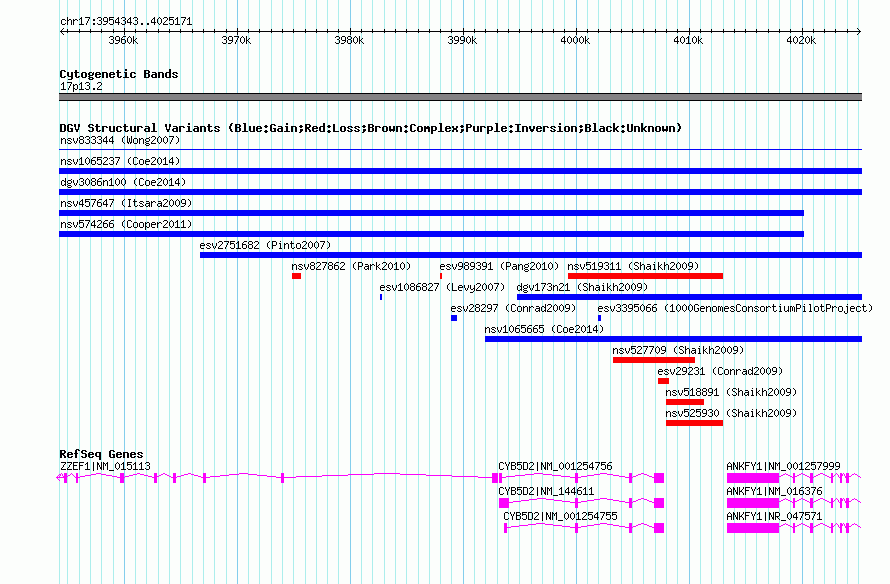
Task: Click the RefSeq Genes track title
Action: pos(101,454)
